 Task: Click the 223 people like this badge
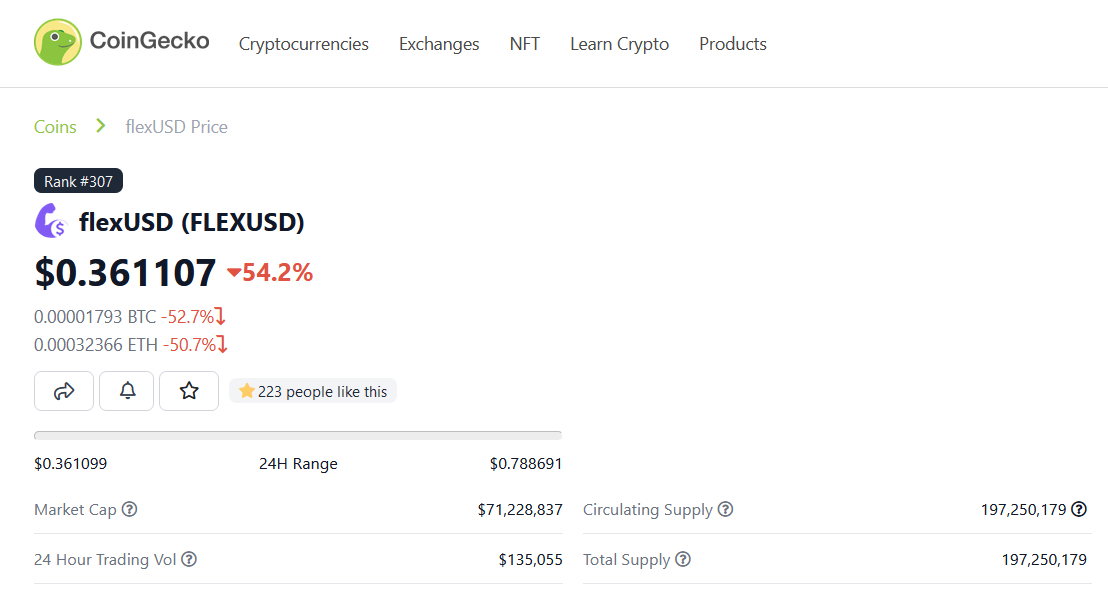313,391
